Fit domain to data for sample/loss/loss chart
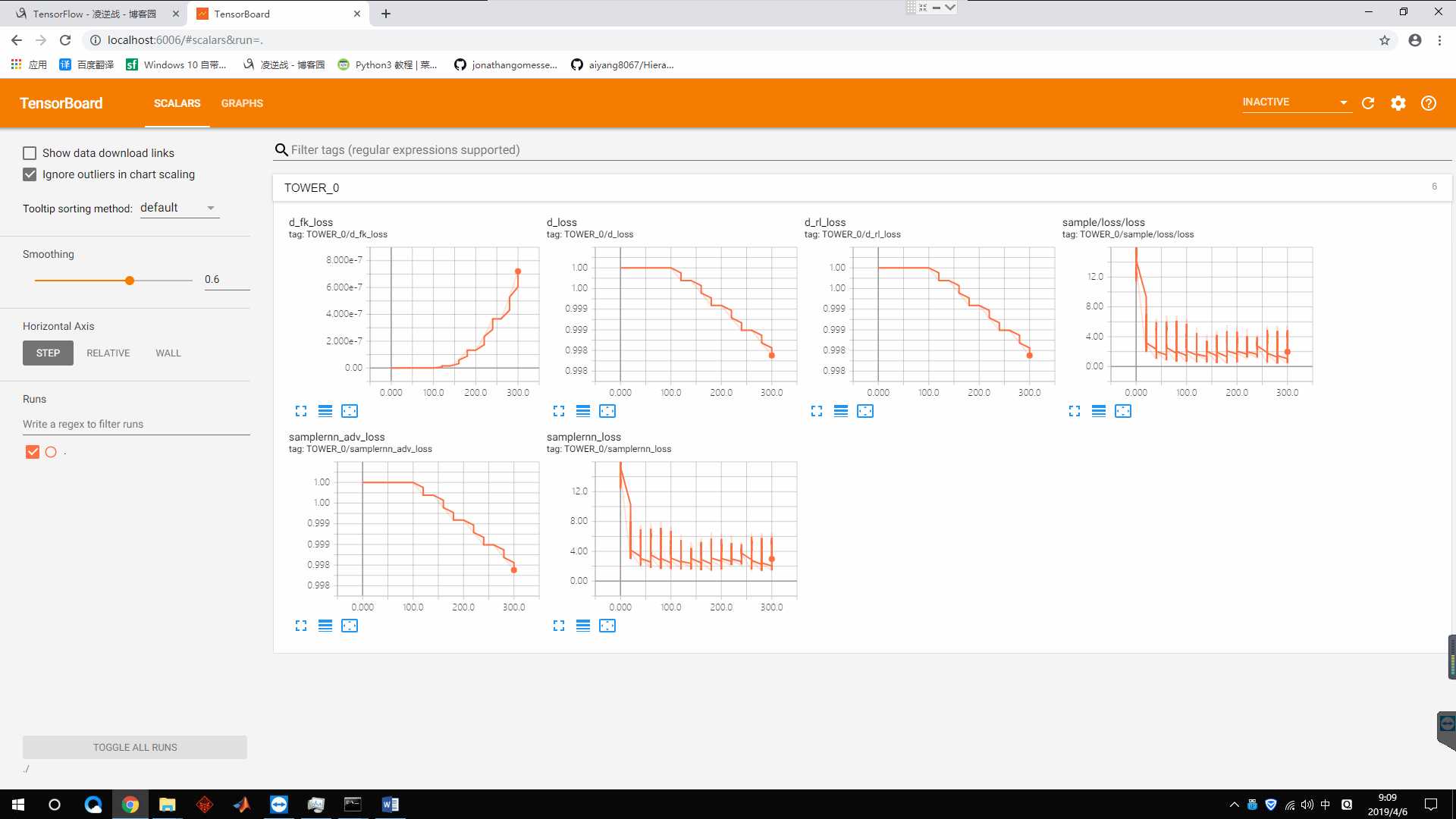 (1123, 411)
